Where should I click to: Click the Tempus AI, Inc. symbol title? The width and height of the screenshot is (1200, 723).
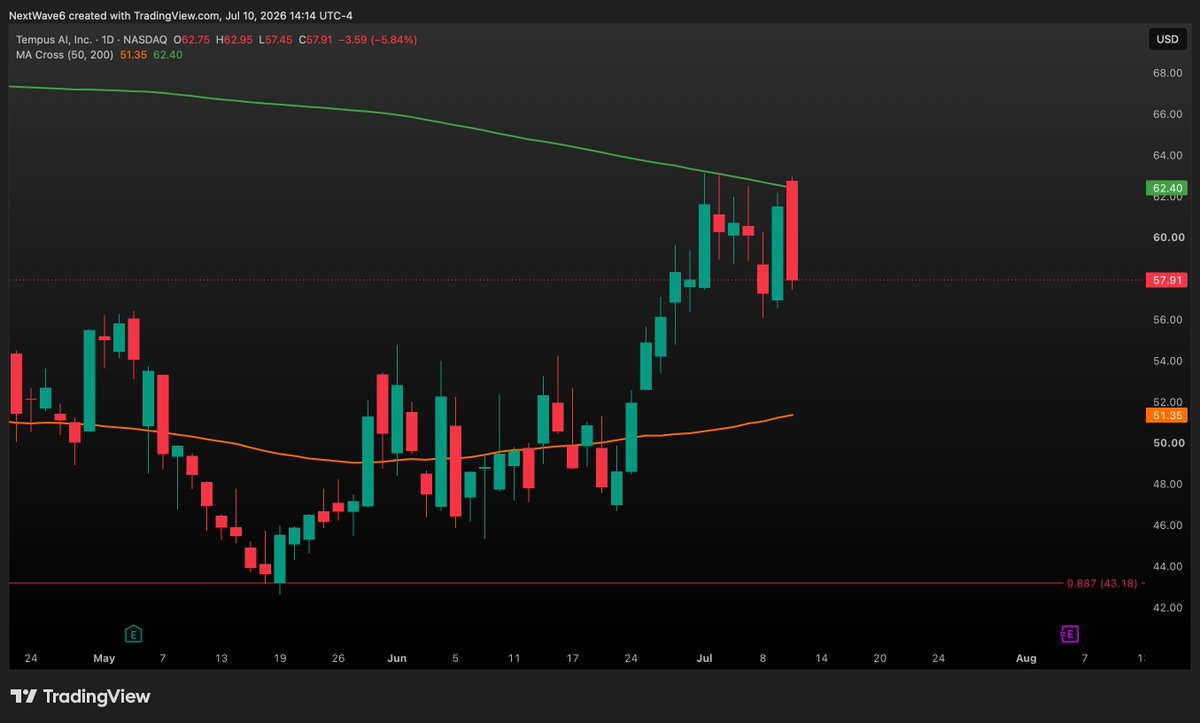(x=57, y=40)
